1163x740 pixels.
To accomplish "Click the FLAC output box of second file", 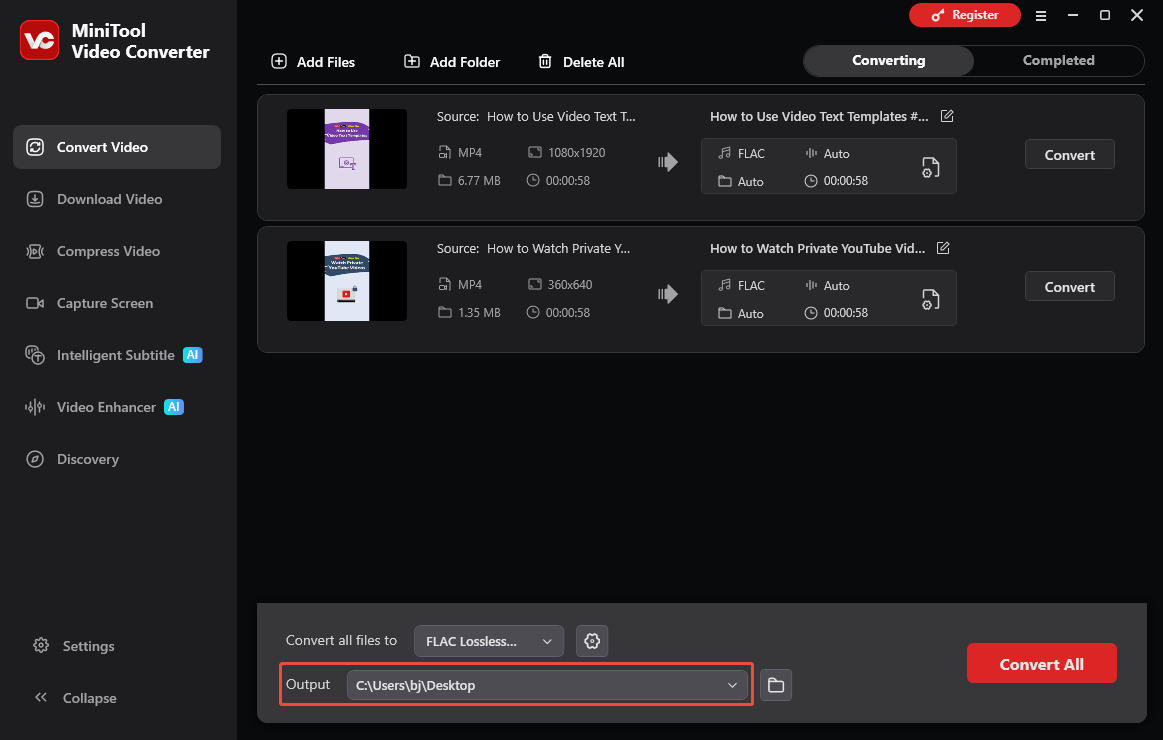I will (828, 298).
